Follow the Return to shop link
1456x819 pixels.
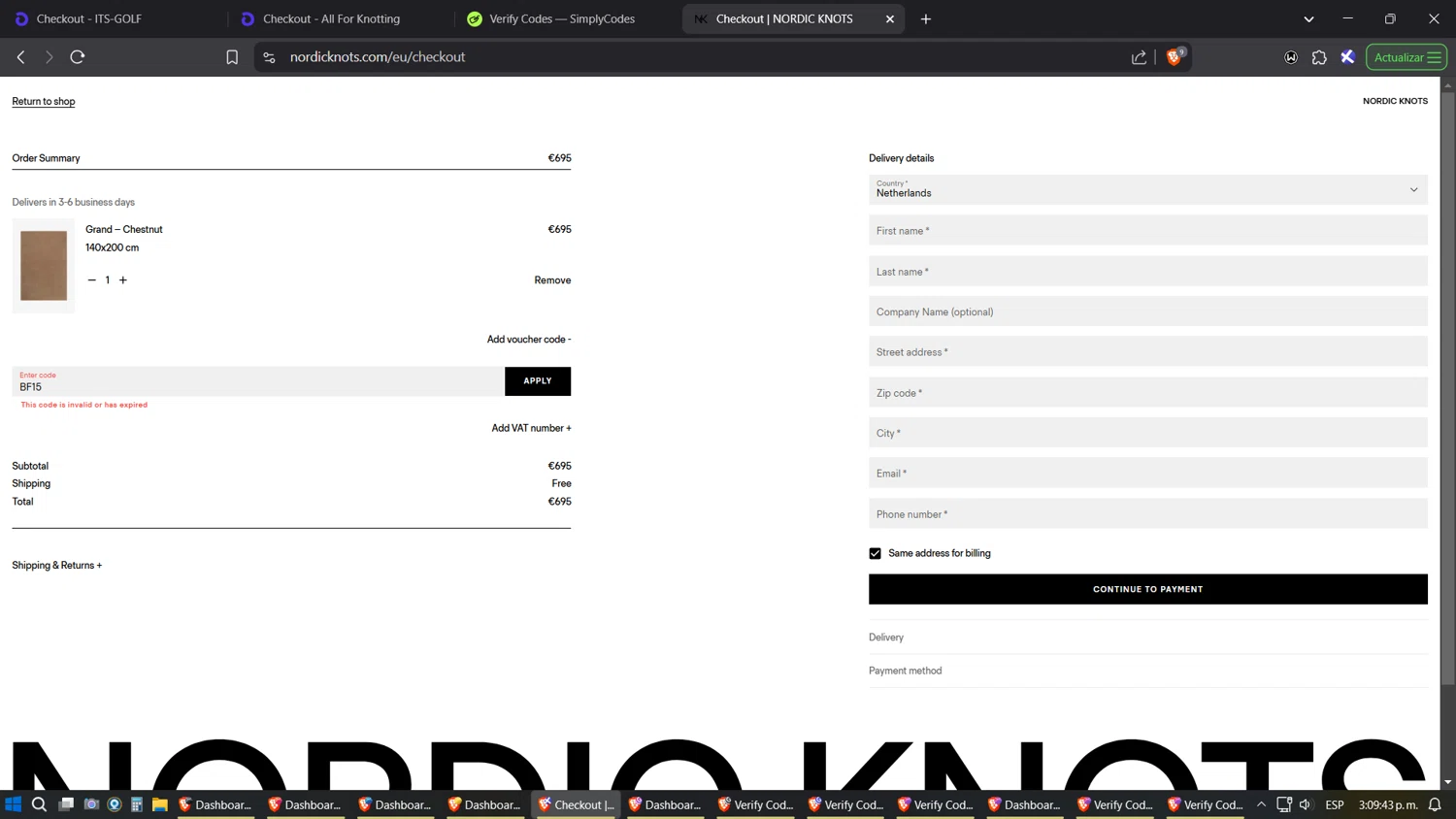pyautogui.click(x=44, y=101)
